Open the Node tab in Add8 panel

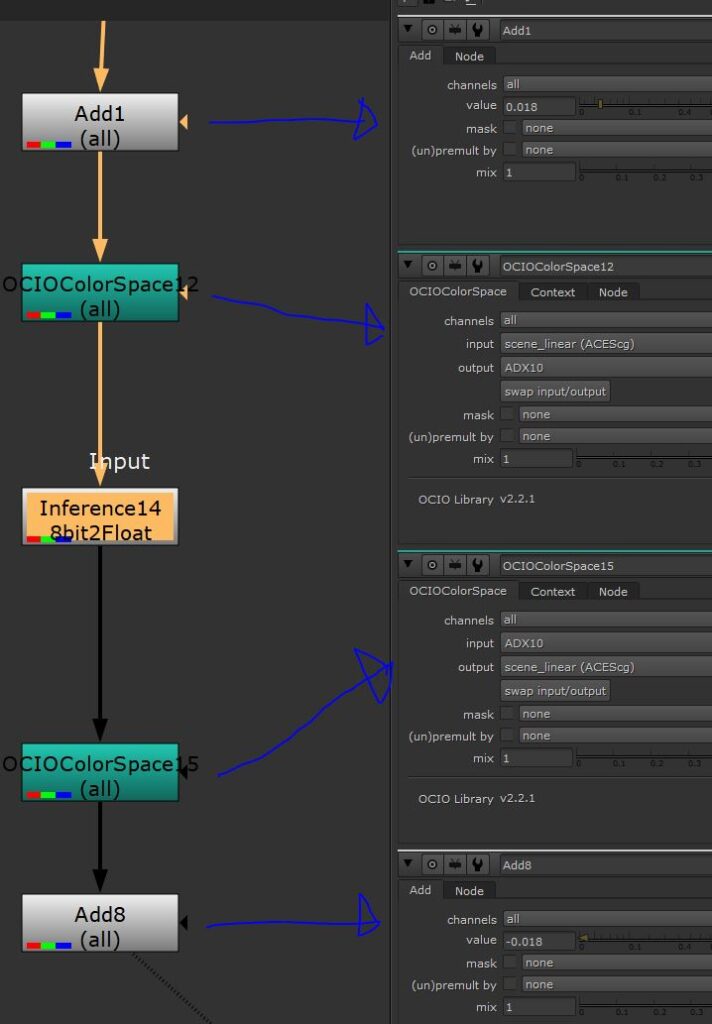(469, 891)
